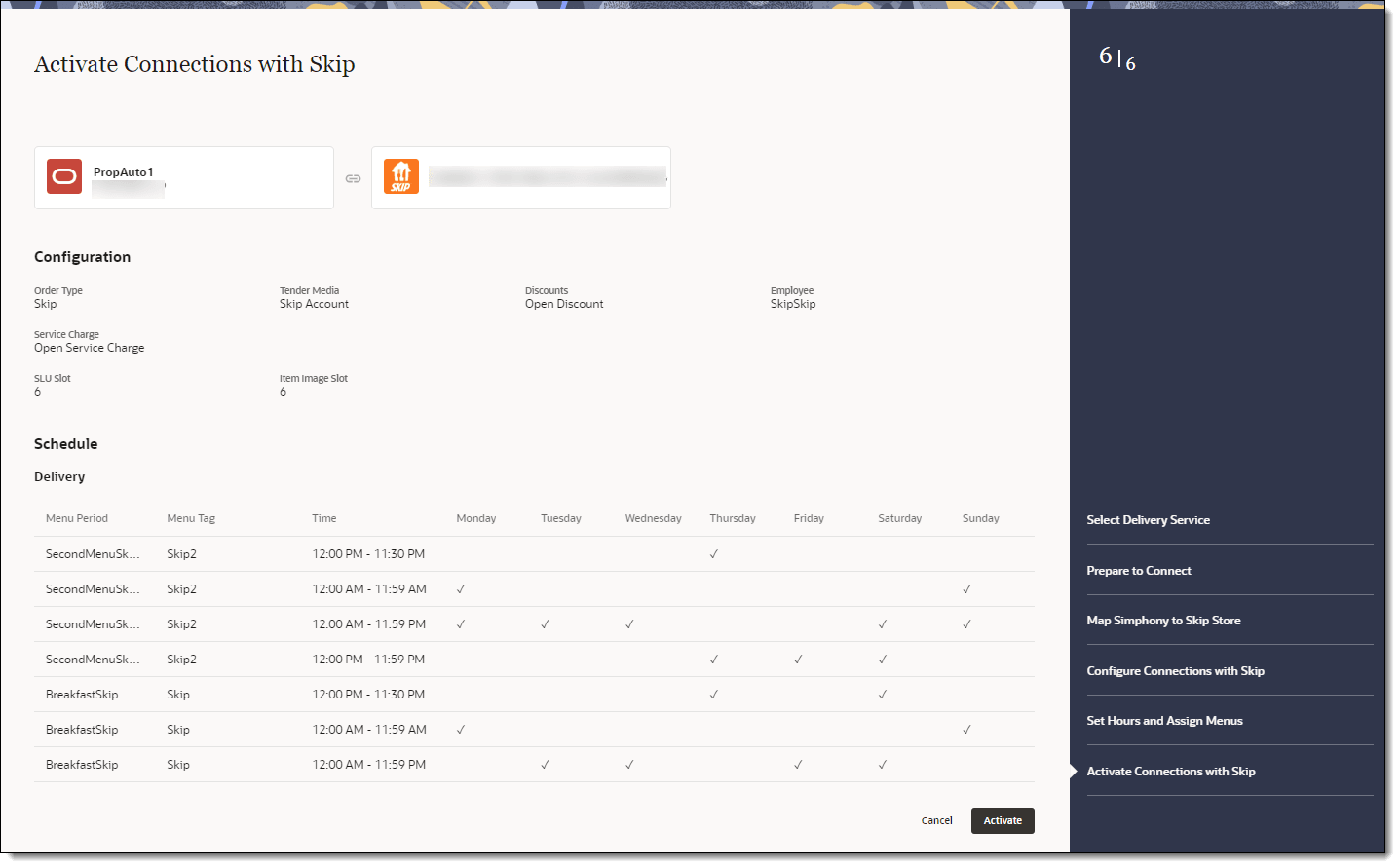The image size is (1400, 868).
Task: Open Configure Connections with Skip step
Action: tap(1175, 671)
